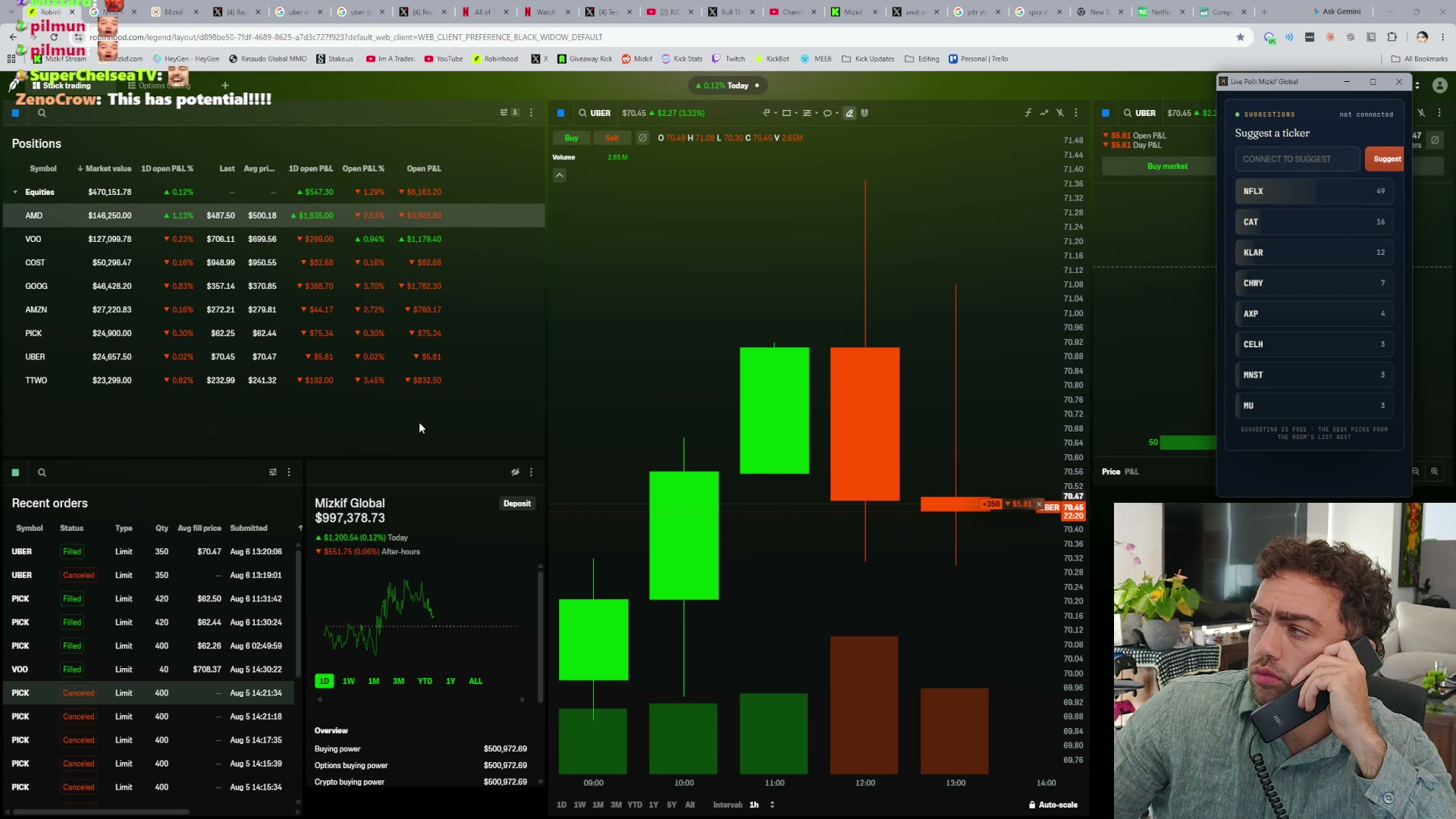
Task: Open the Kick Updates bookmarks folder
Action: 868,58
